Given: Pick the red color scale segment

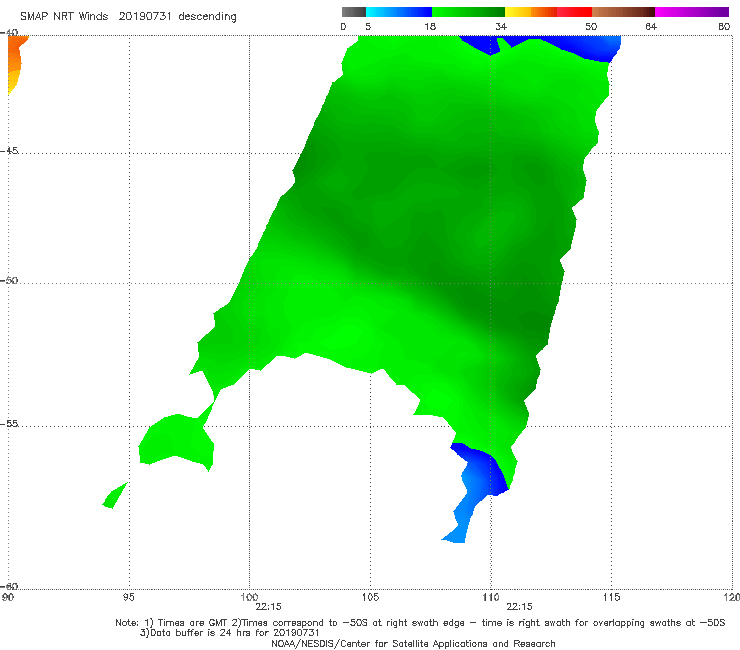Looking at the screenshot, I should [574, 12].
